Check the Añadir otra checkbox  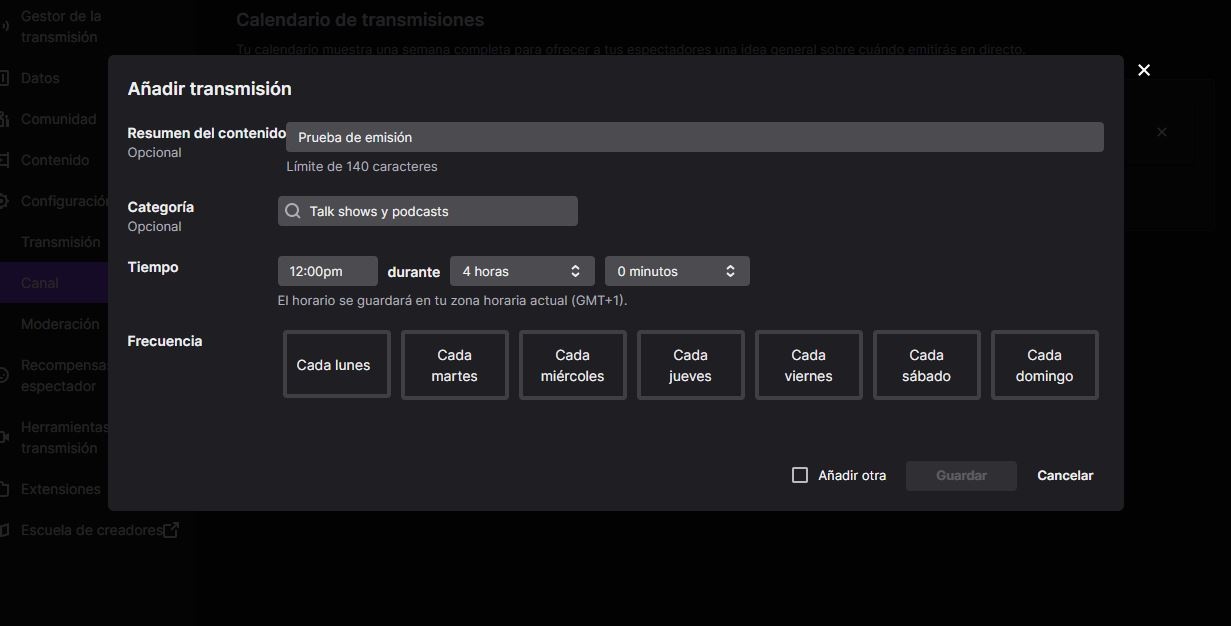click(800, 476)
